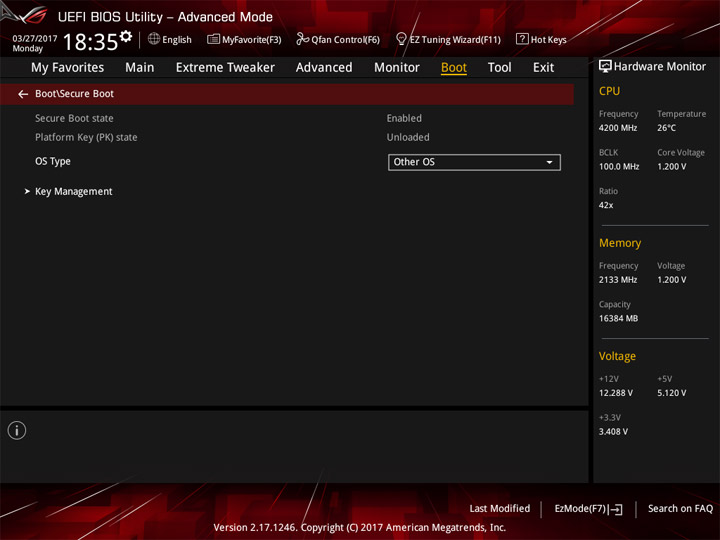
Task: Click the Ratio value 42x
Action: [x=606, y=205]
